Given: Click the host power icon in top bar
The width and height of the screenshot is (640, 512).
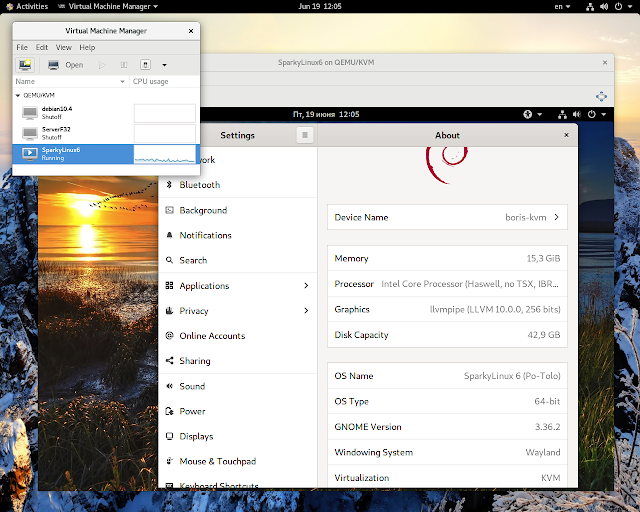Looking at the screenshot, I should [618, 7].
